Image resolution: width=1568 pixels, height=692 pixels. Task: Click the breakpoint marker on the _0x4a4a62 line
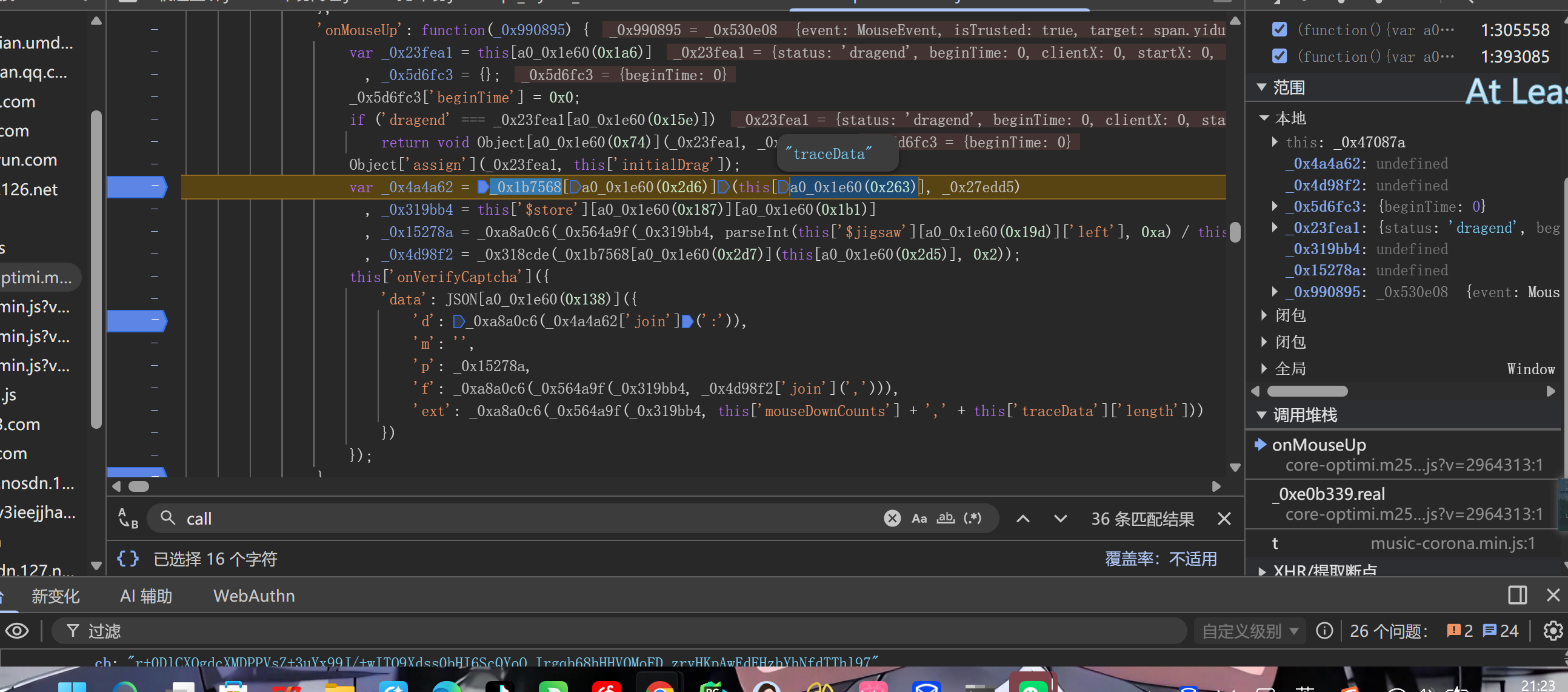[x=136, y=186]
